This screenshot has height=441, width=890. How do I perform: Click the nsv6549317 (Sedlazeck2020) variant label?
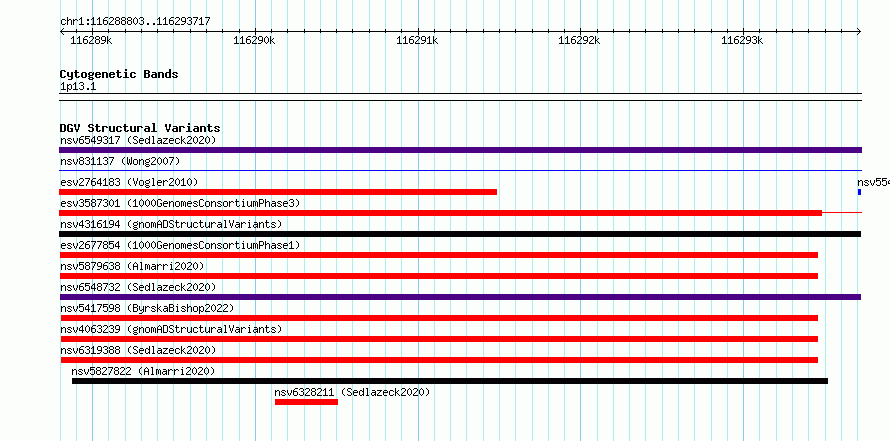click(x=138, y=140)
